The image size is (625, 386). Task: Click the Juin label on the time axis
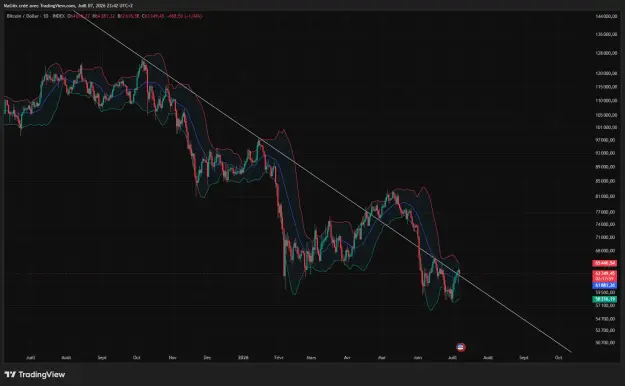click(x=417, y=358)
